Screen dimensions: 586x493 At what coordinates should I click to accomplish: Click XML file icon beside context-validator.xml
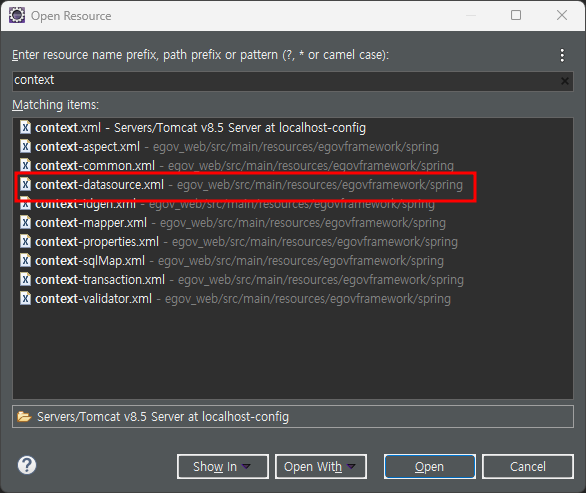[25, 299]
